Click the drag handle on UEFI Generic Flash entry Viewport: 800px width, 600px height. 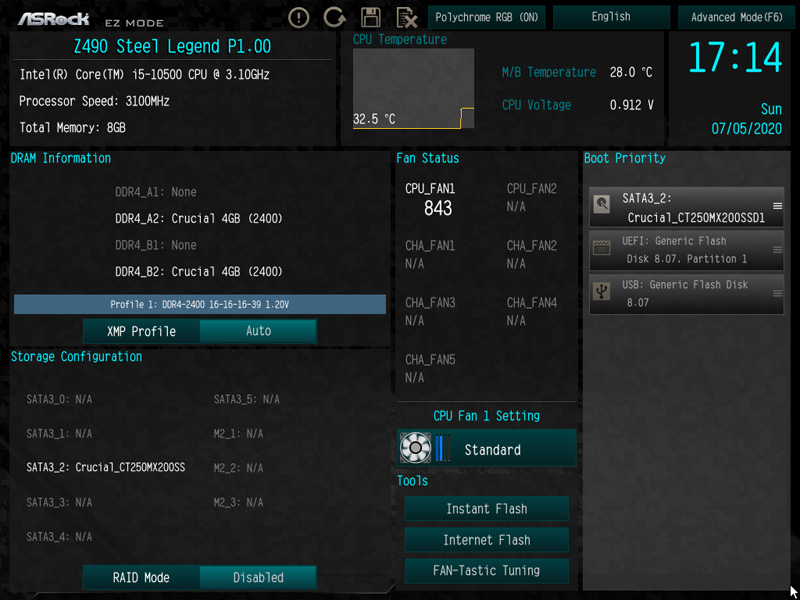tap(778, 249)
